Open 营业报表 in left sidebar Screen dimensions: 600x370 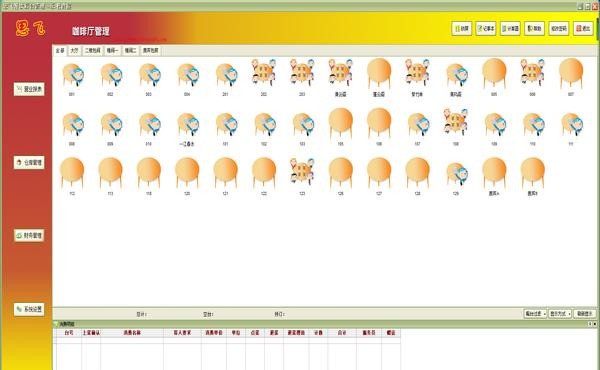(29, 89)
